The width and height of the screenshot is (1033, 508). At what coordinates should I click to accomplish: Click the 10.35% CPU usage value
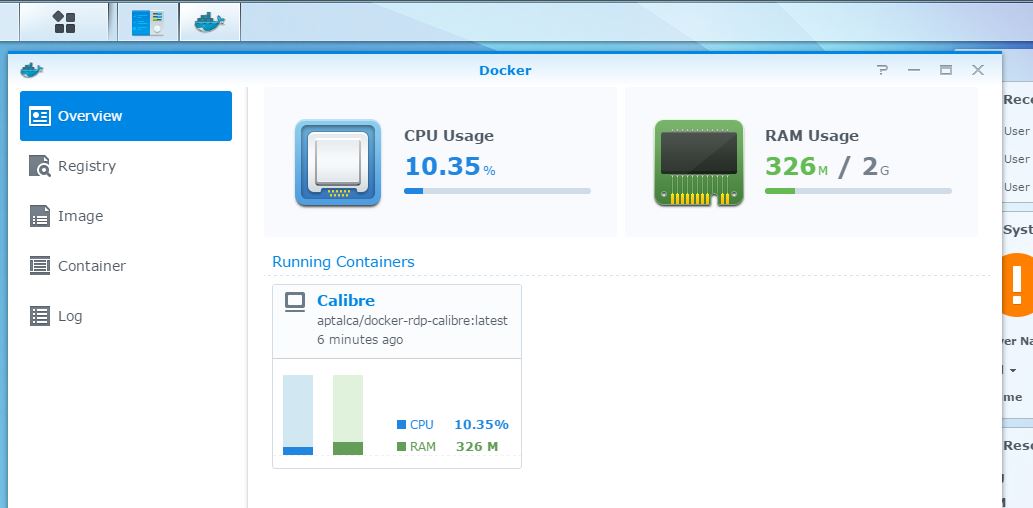450,167
